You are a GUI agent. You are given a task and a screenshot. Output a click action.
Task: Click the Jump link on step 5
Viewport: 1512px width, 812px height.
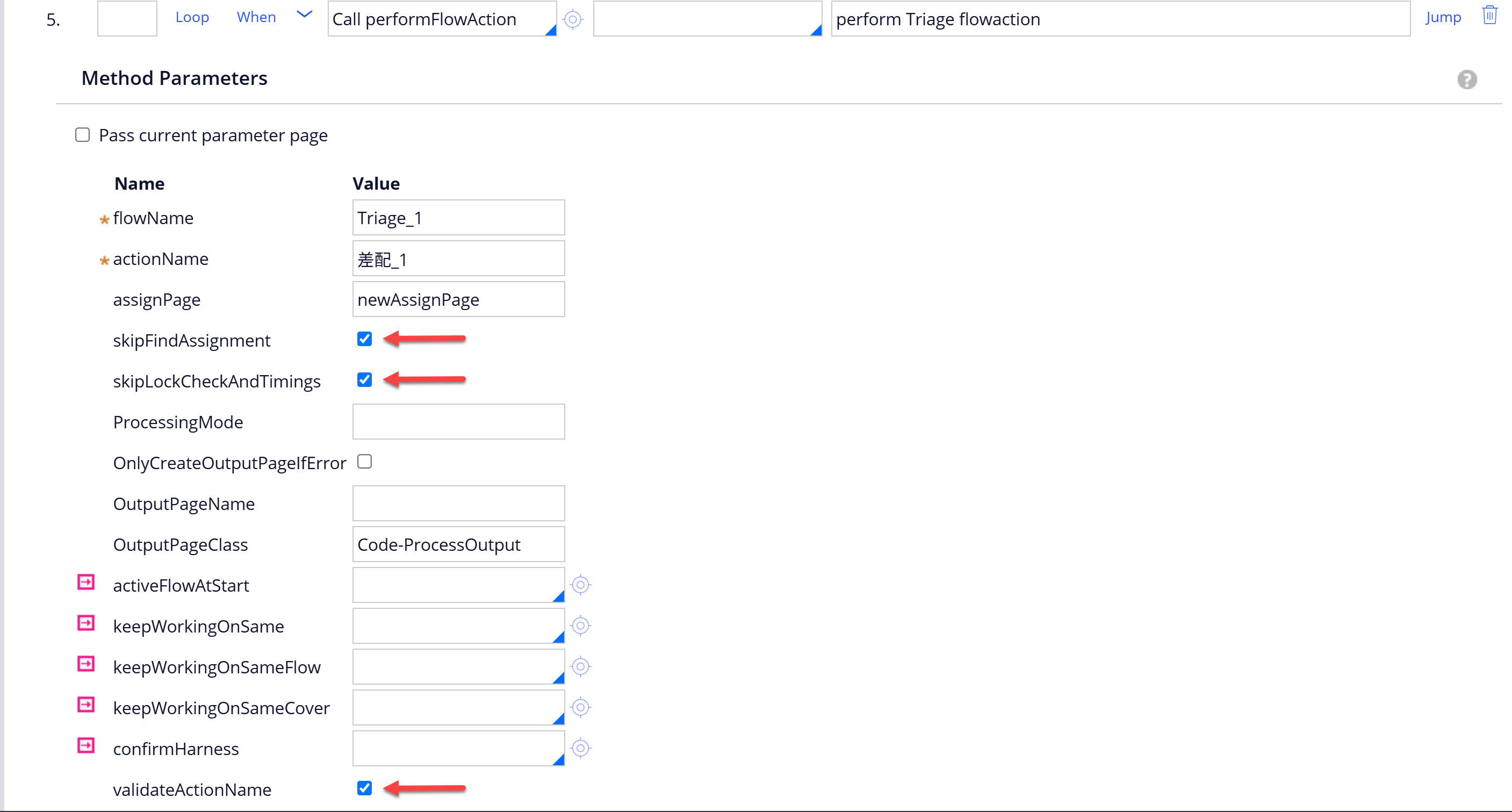(1443, 18)
